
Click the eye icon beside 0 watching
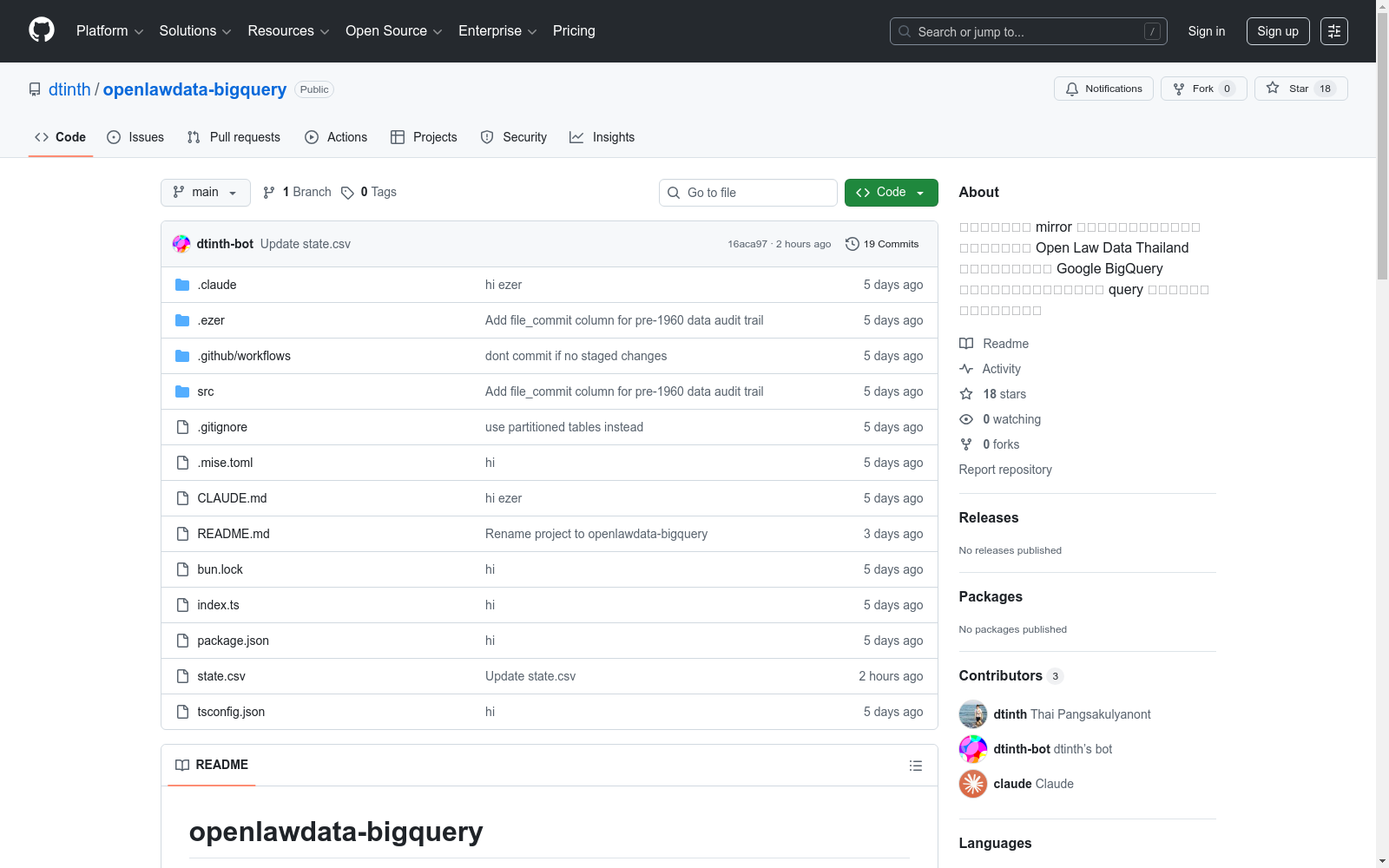pyautogui.click(x=966, y=419)
